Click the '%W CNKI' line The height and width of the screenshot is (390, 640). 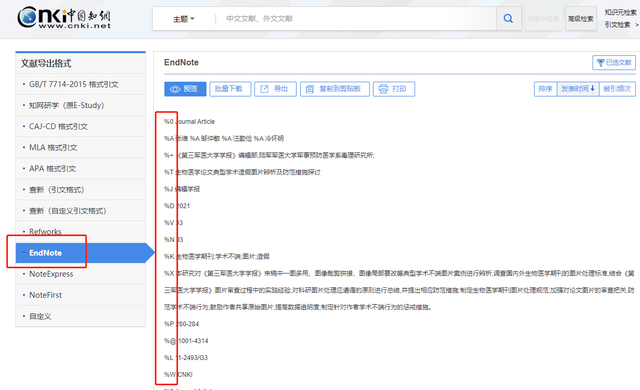[x=178, y=374]
